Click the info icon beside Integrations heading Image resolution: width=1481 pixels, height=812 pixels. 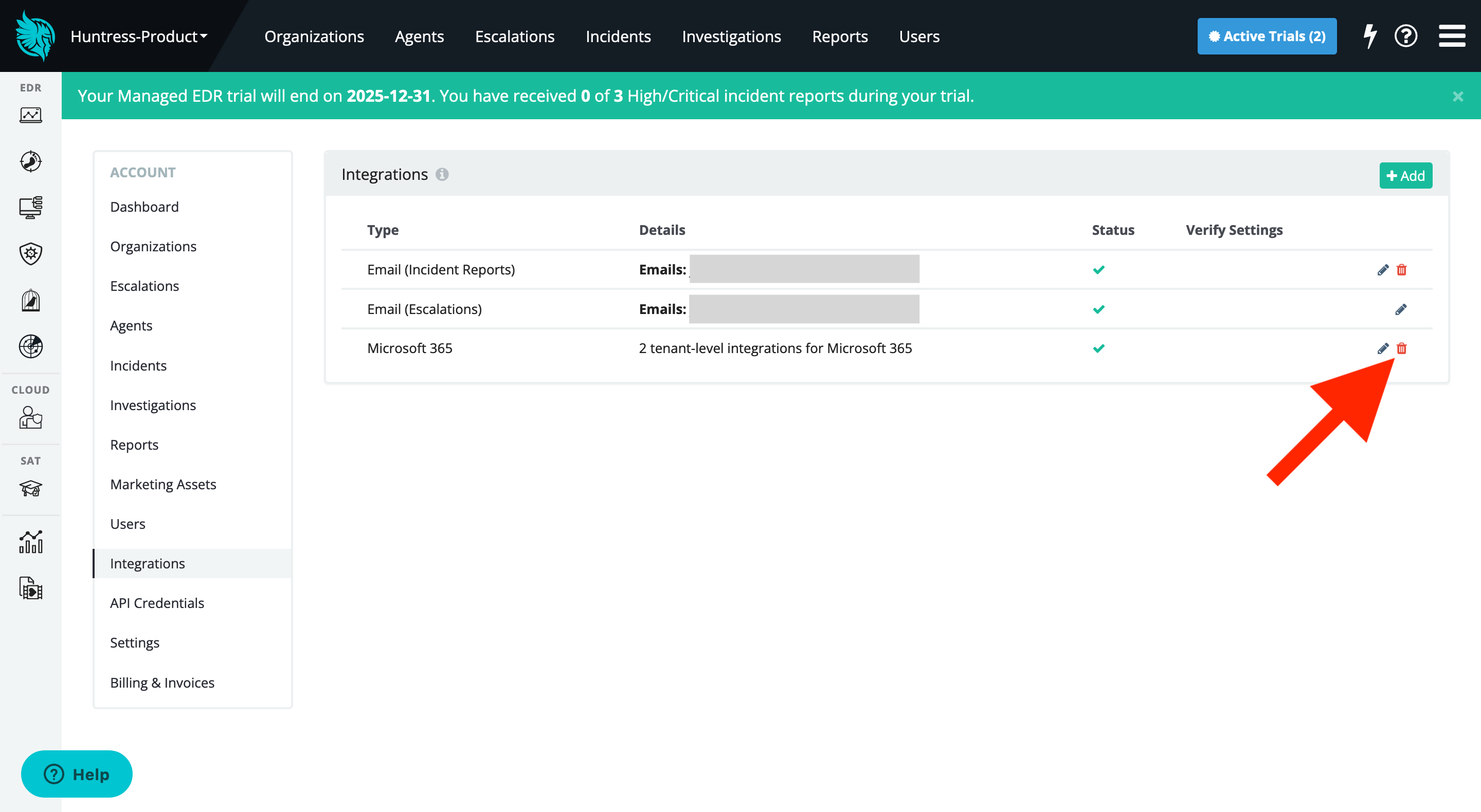[x=442, y=174]
